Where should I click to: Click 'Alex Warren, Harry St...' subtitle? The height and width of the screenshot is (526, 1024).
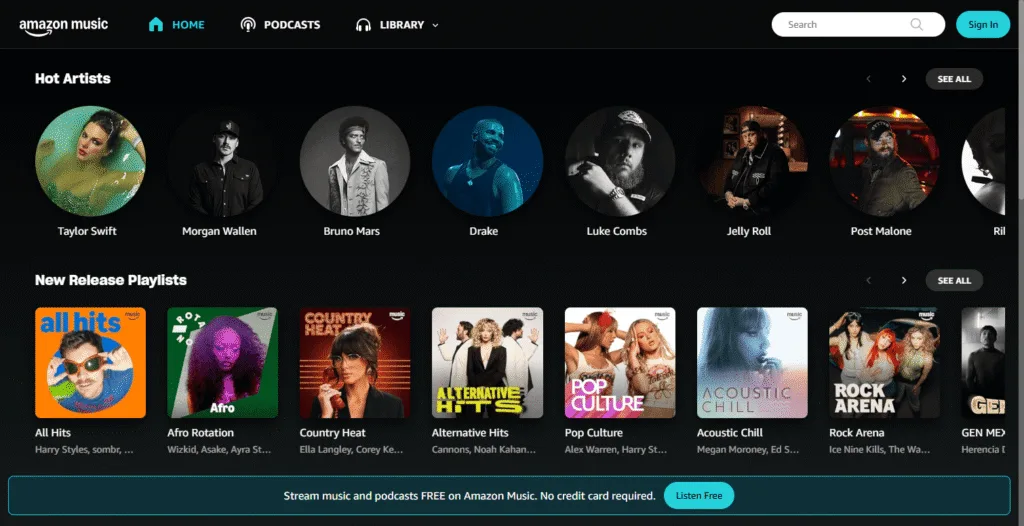coord(616,450)
